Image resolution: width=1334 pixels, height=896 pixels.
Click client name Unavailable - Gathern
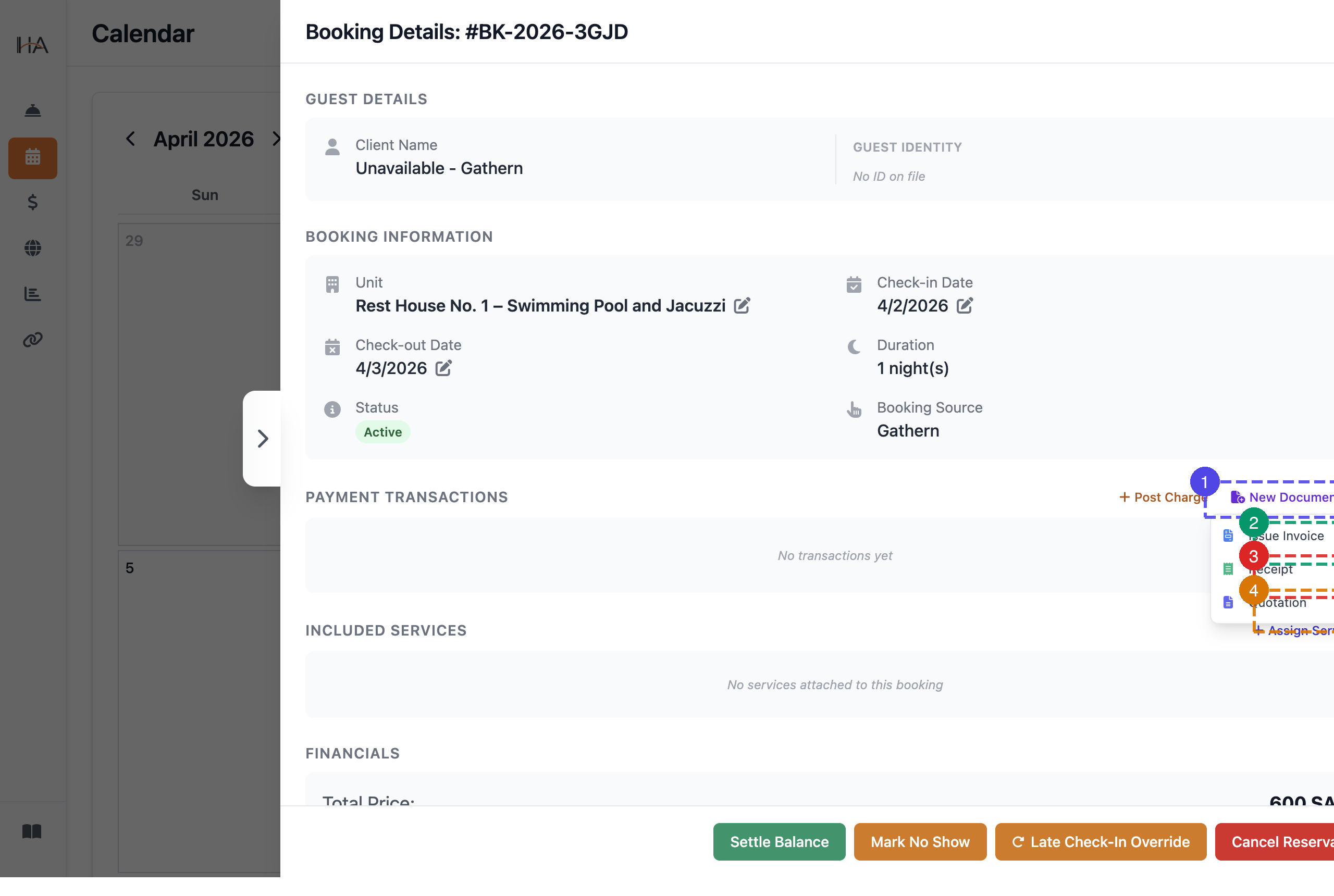pos(439,168)
